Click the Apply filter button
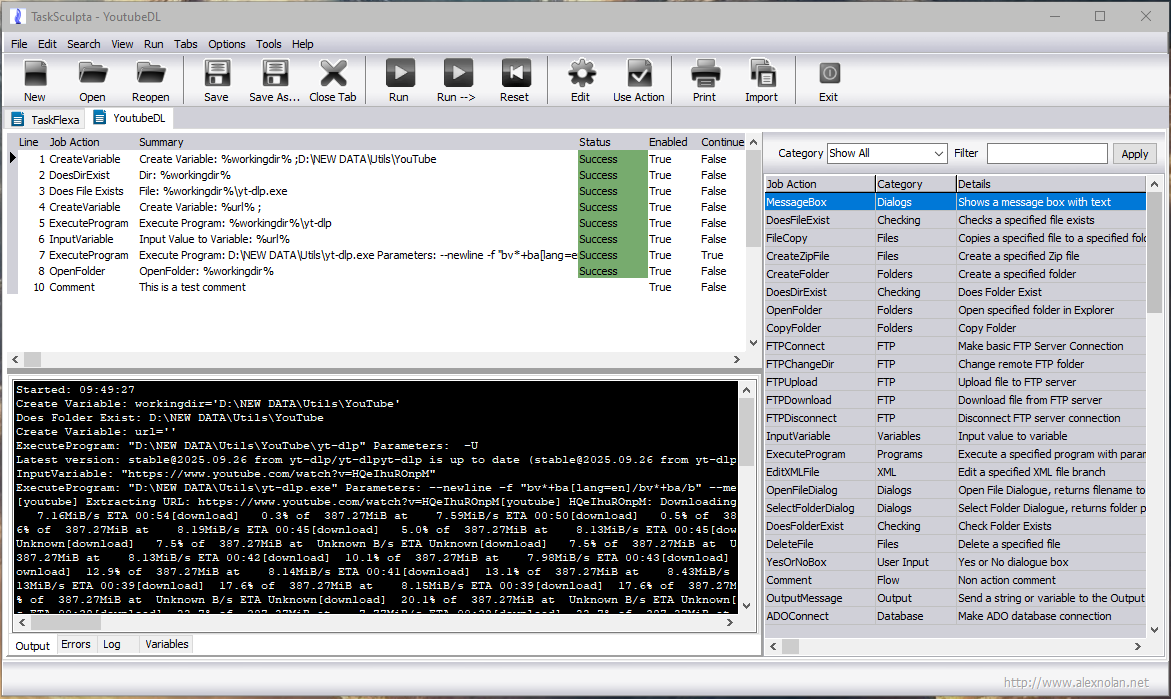Image resolution: width=1171 pixels, height=699 pixels. (x=1134, y=154)
